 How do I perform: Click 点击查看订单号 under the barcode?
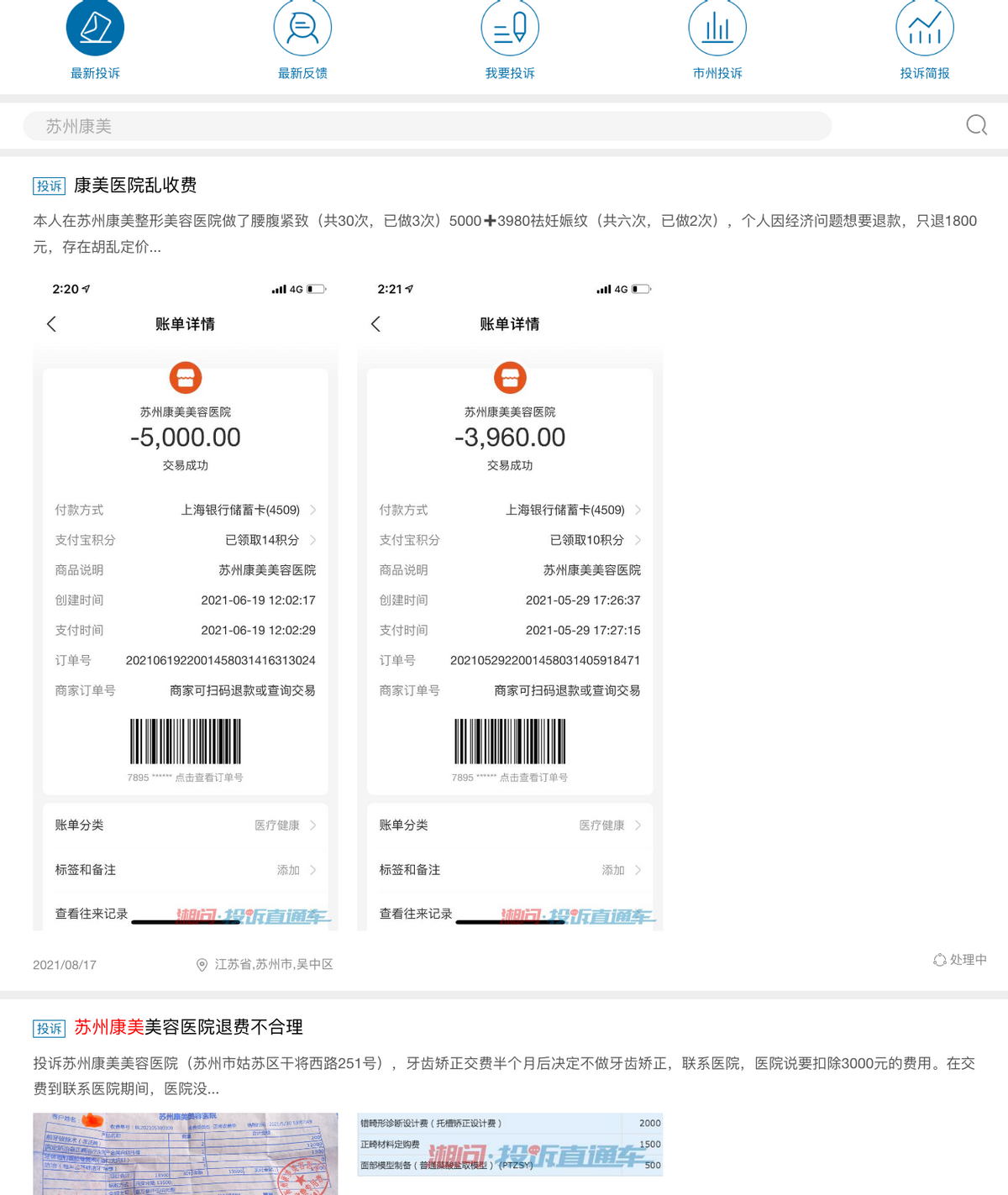pyautogui.click(x=205, y=778)
